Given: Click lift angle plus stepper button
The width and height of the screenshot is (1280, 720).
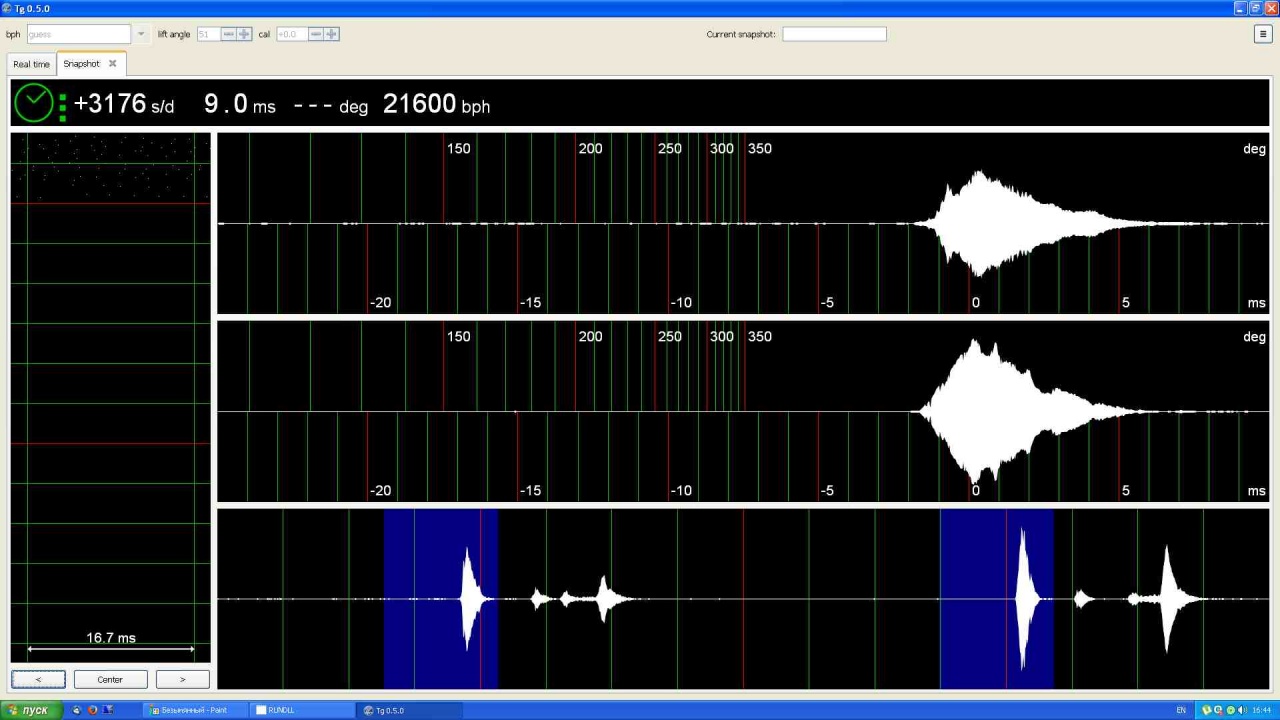Looking at the screenshot, I should tap(244, 34).
